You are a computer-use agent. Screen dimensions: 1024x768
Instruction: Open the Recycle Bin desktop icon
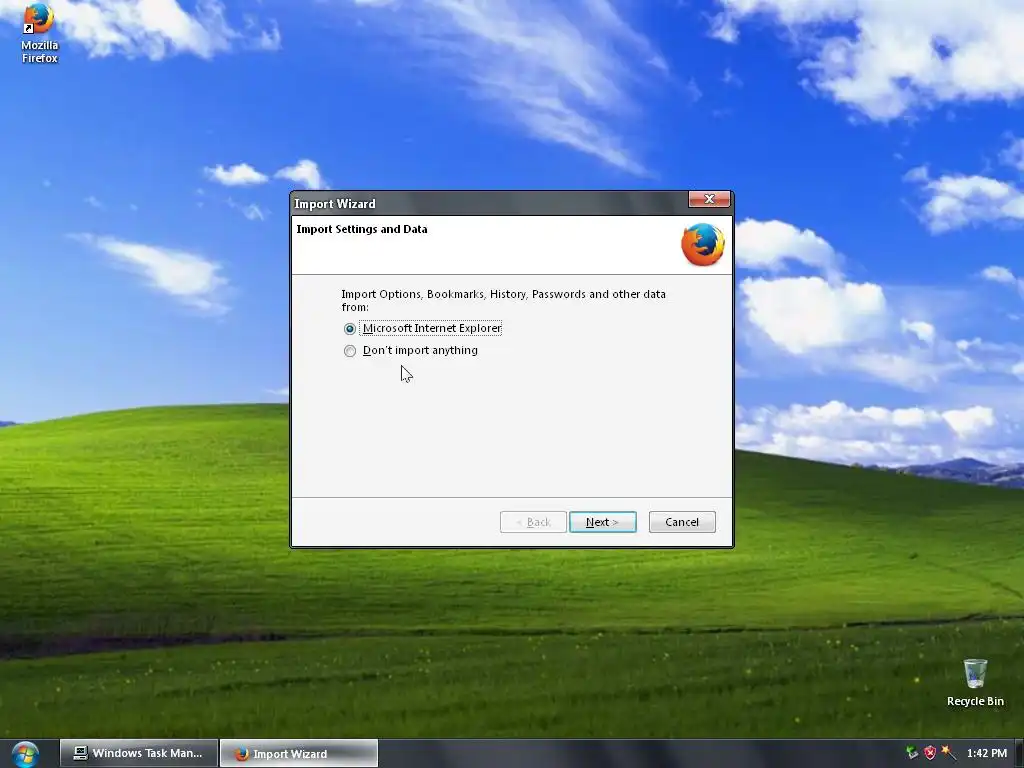pos(975,682)
